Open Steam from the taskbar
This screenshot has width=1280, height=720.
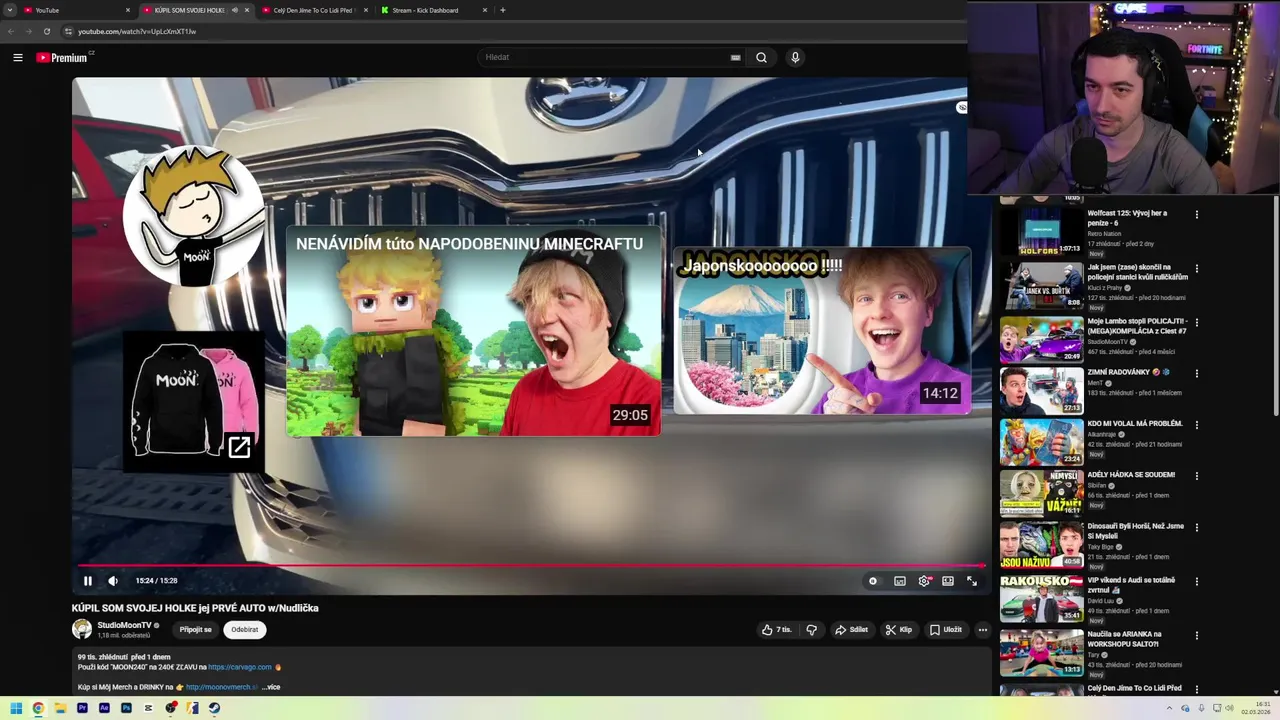point(214,708)
